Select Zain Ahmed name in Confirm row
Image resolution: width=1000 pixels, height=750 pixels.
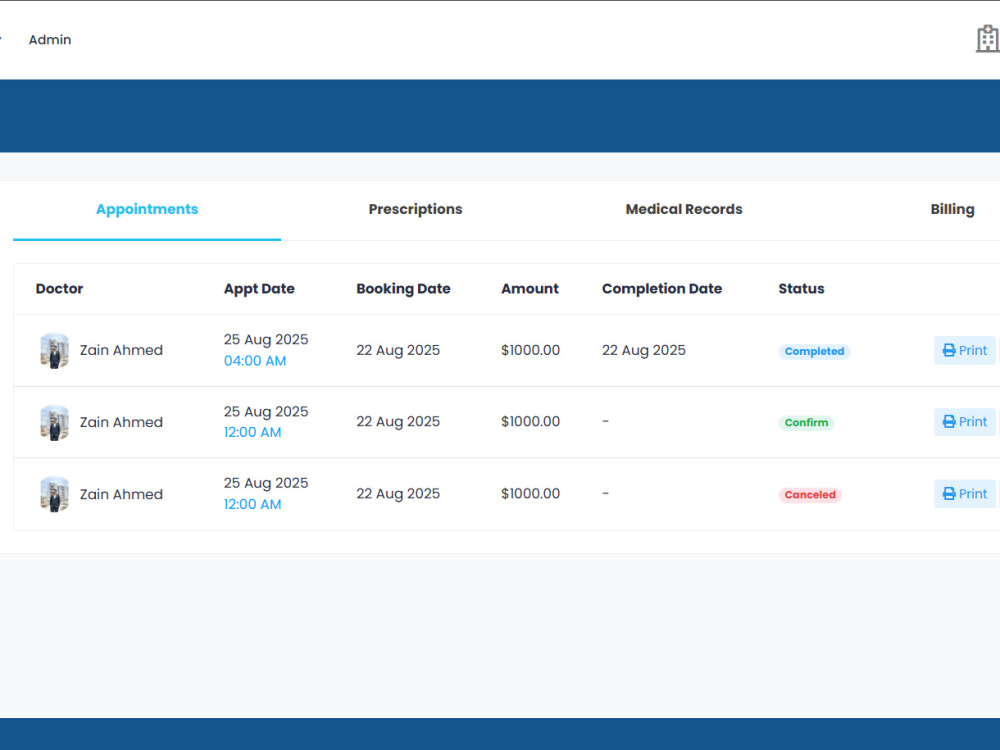click(121, 422)
